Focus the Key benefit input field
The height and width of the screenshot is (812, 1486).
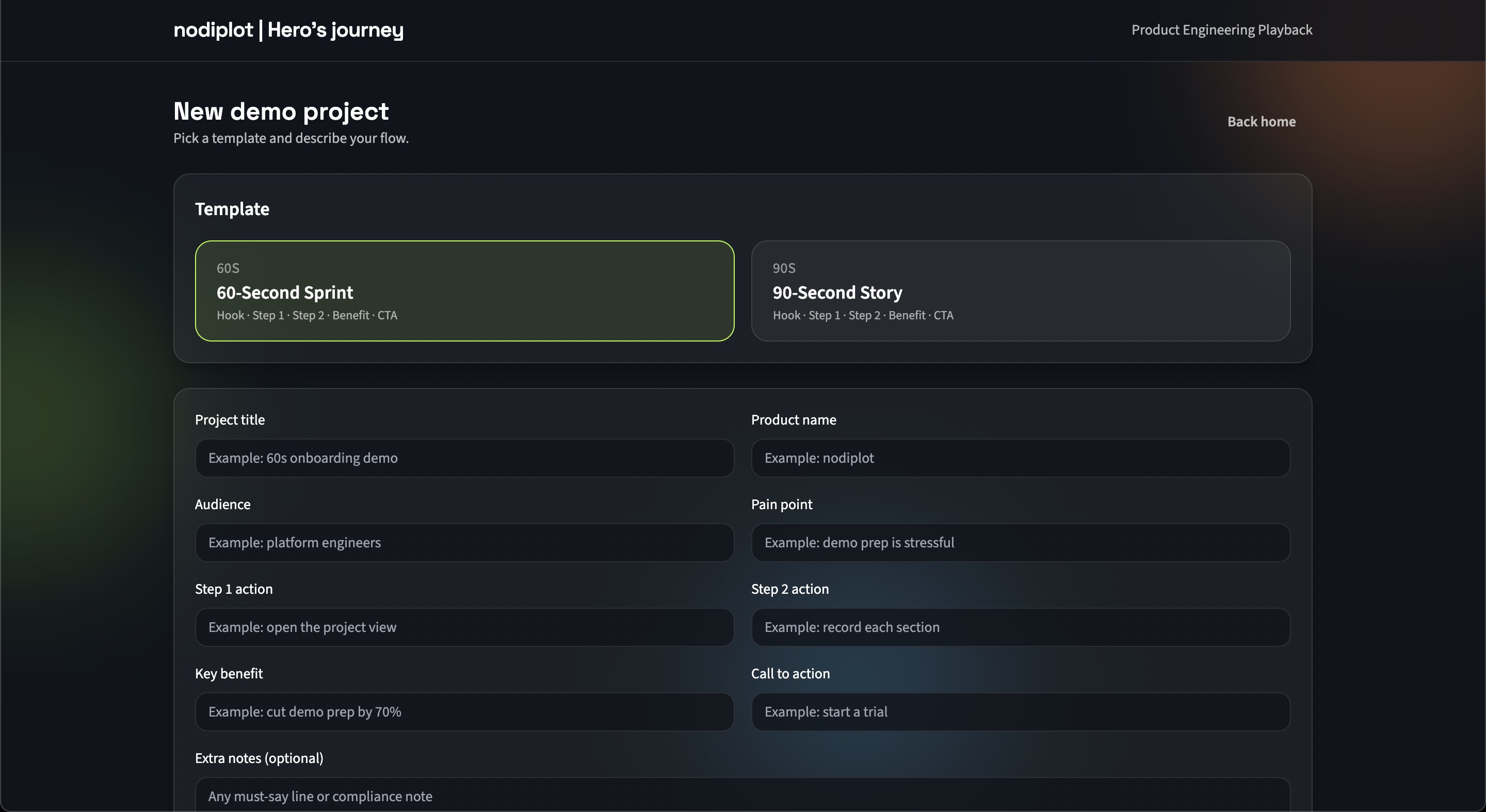(464, 711)
